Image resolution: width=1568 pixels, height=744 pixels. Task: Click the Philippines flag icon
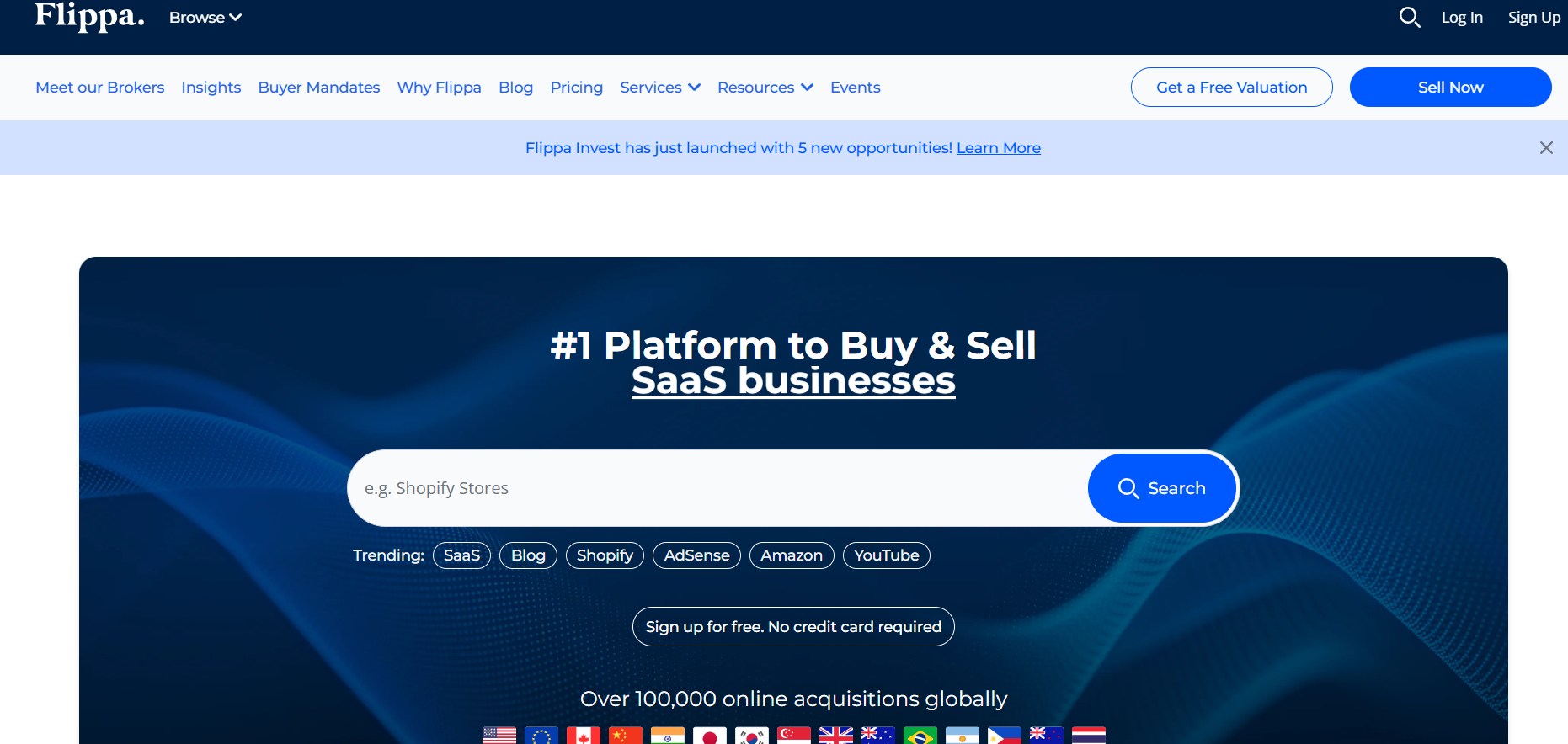click(x=1005, y=736)
